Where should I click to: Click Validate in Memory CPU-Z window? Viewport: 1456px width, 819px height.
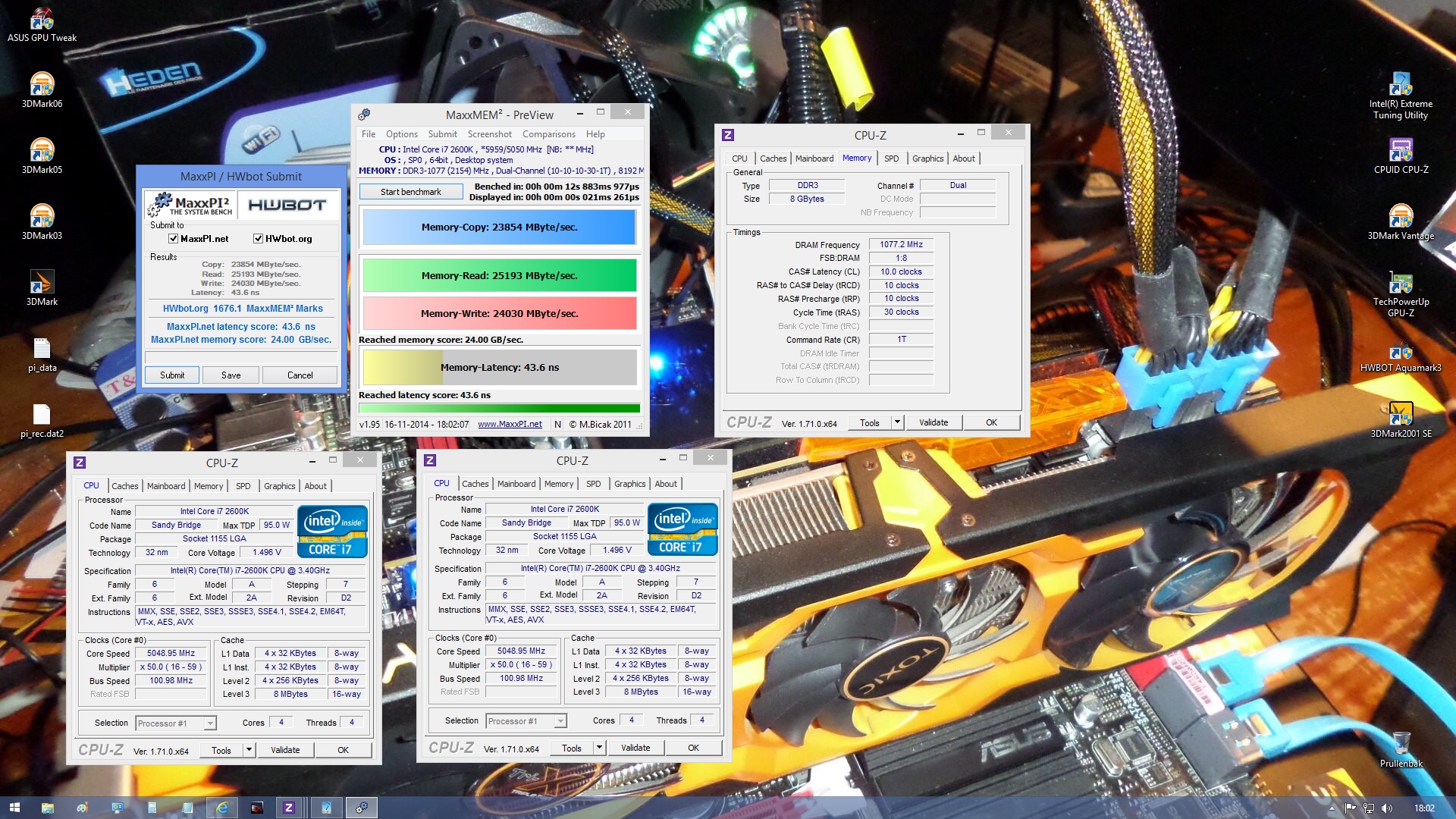pyautogui.click(x=934, y=422)
